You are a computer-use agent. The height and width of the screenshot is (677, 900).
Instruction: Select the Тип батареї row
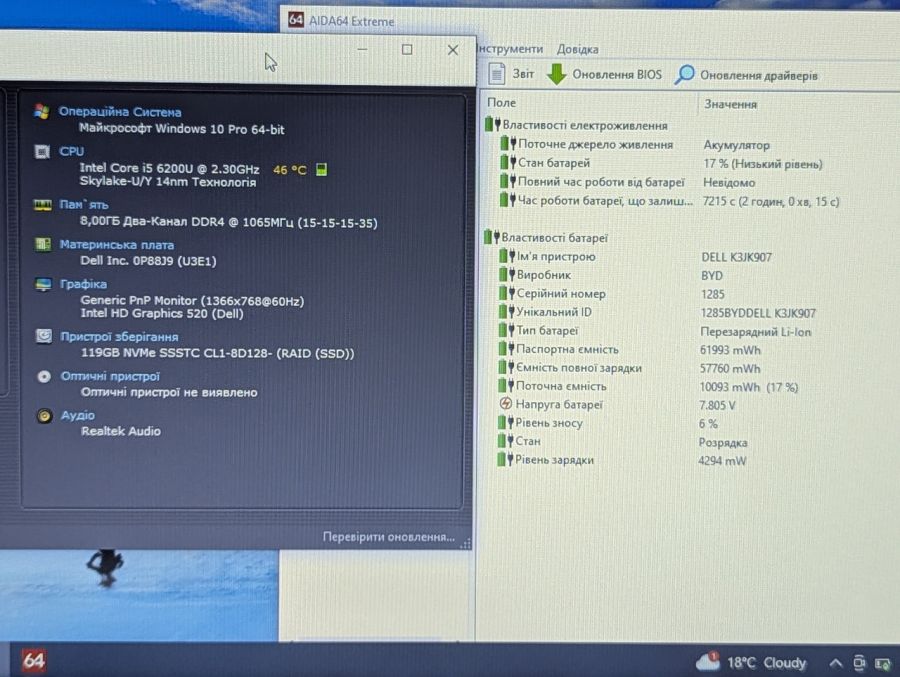(x=654, y=331)
